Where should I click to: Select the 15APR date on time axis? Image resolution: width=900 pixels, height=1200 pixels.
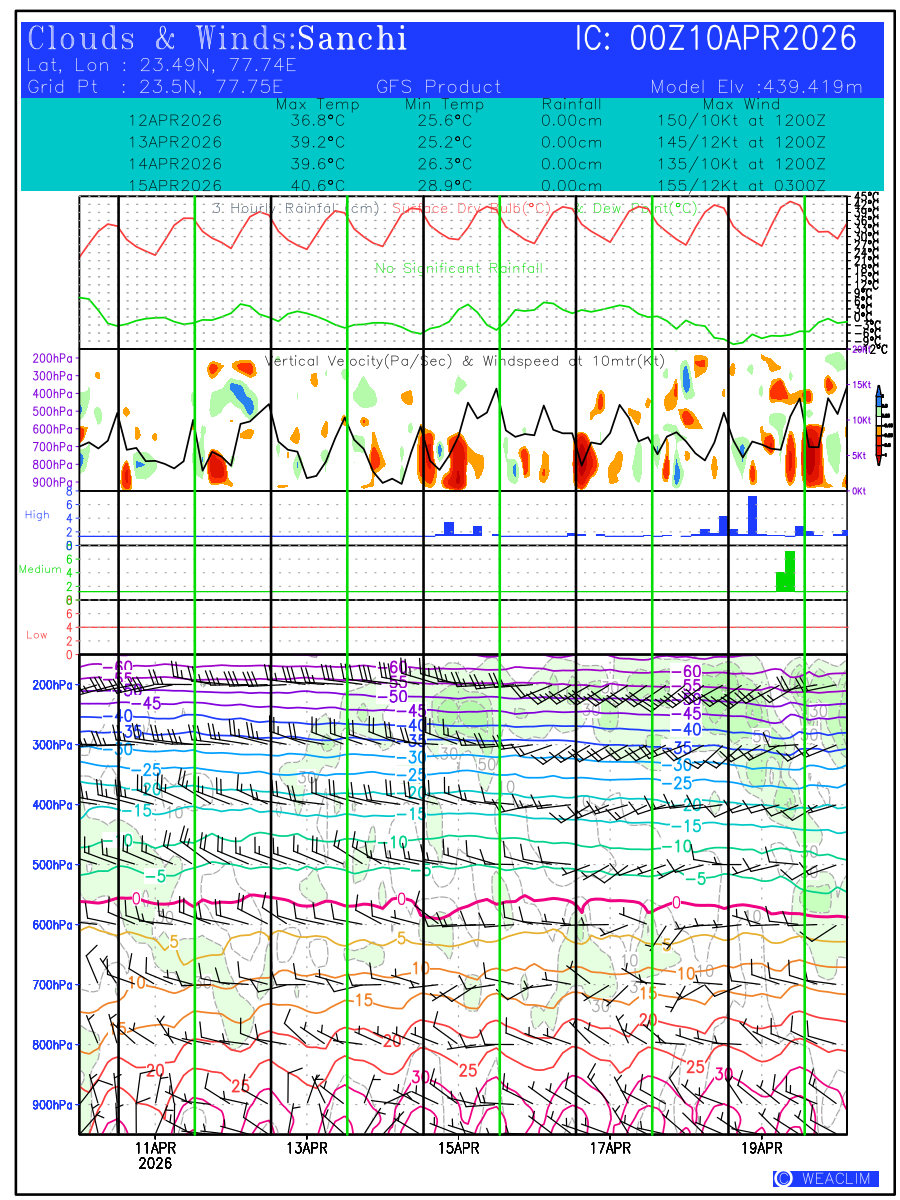click(458, 1148)
